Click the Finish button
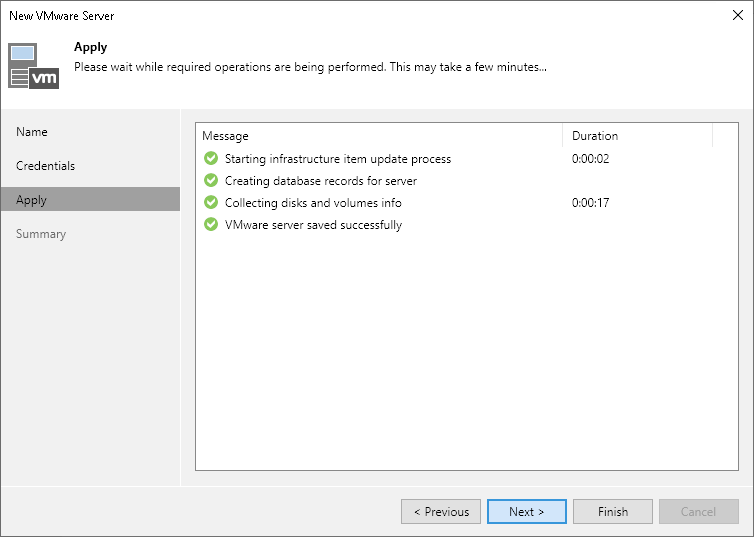The width and height of the screenshot is (754, 537). (613, 512)
